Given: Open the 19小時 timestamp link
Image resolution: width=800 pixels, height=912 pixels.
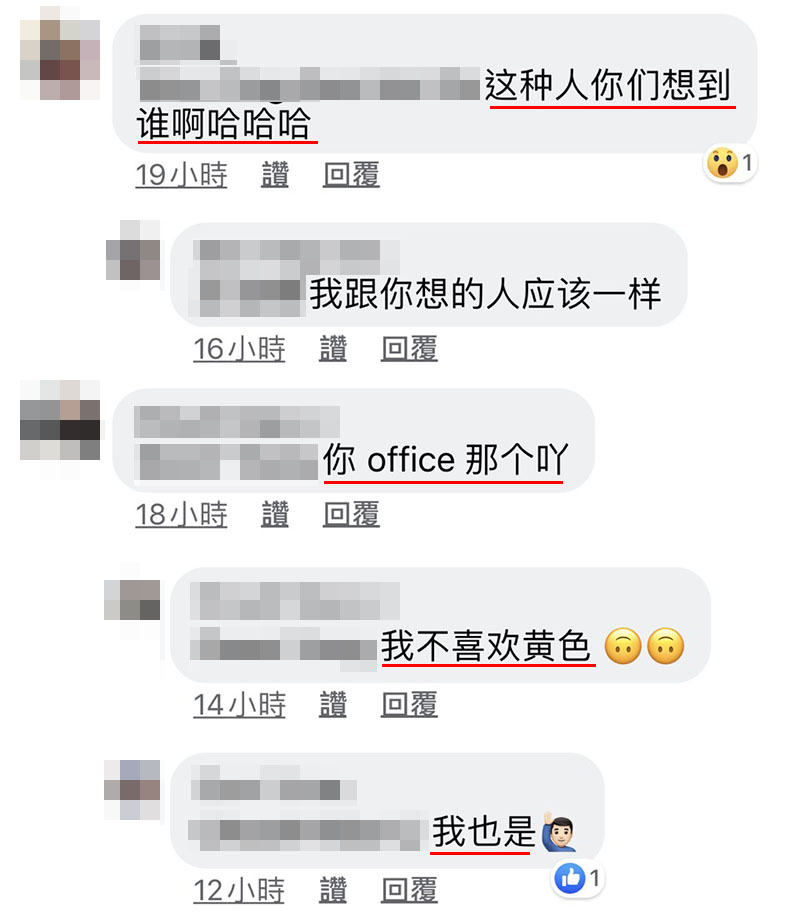Looking at the screenshot, I should point(182,174).
